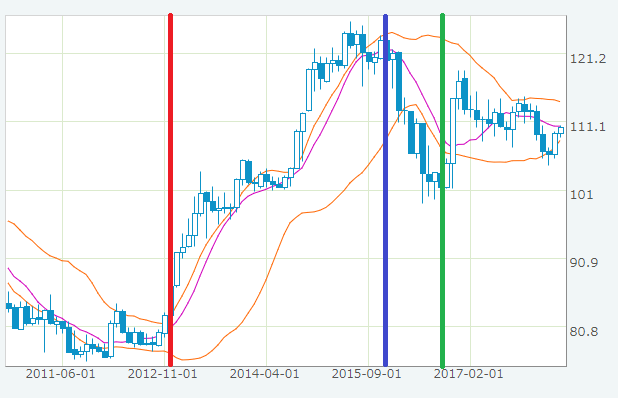Select the 2014-04-01 date label

pos(264,374)
